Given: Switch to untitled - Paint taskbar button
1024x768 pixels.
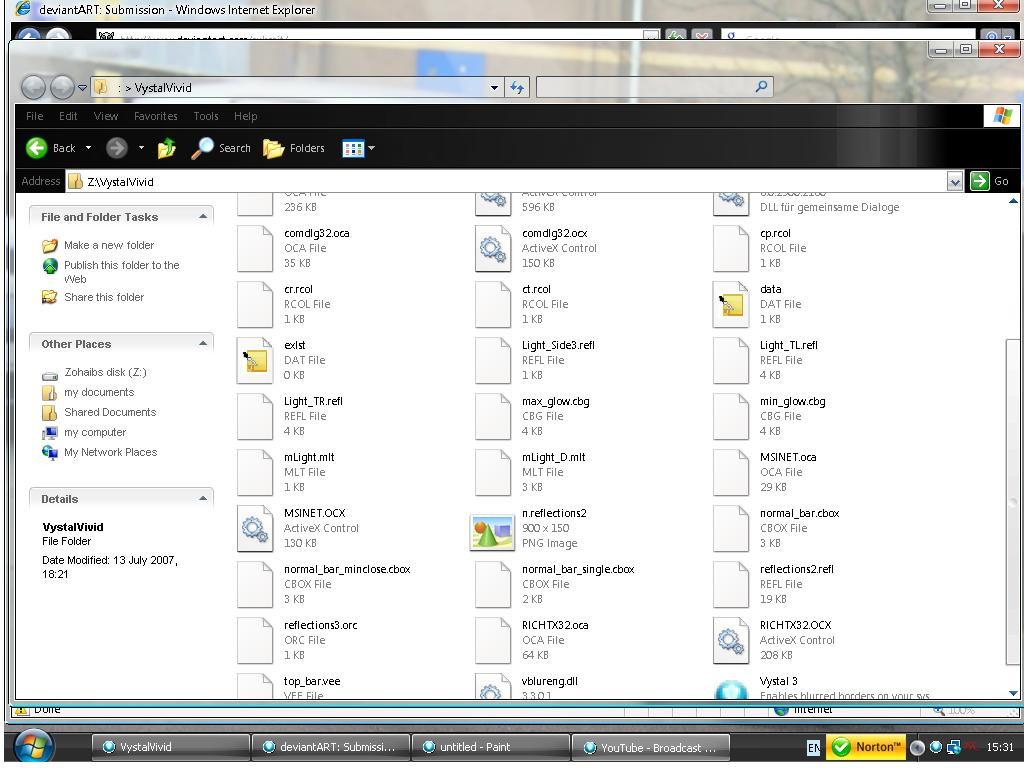Looking at the screenshot, I should 490,746.
